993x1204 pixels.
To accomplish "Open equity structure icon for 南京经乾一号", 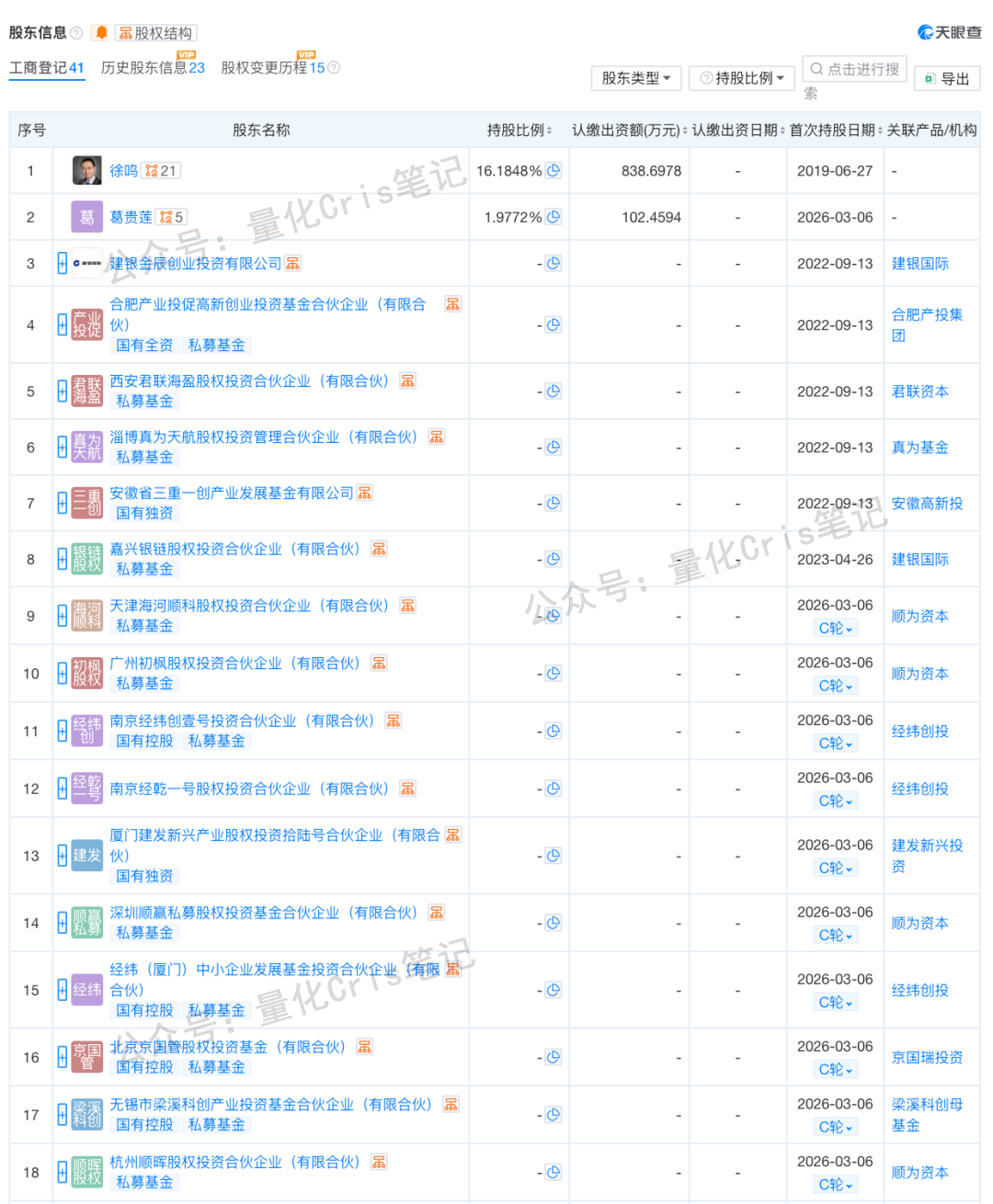I will click(407, 789).
